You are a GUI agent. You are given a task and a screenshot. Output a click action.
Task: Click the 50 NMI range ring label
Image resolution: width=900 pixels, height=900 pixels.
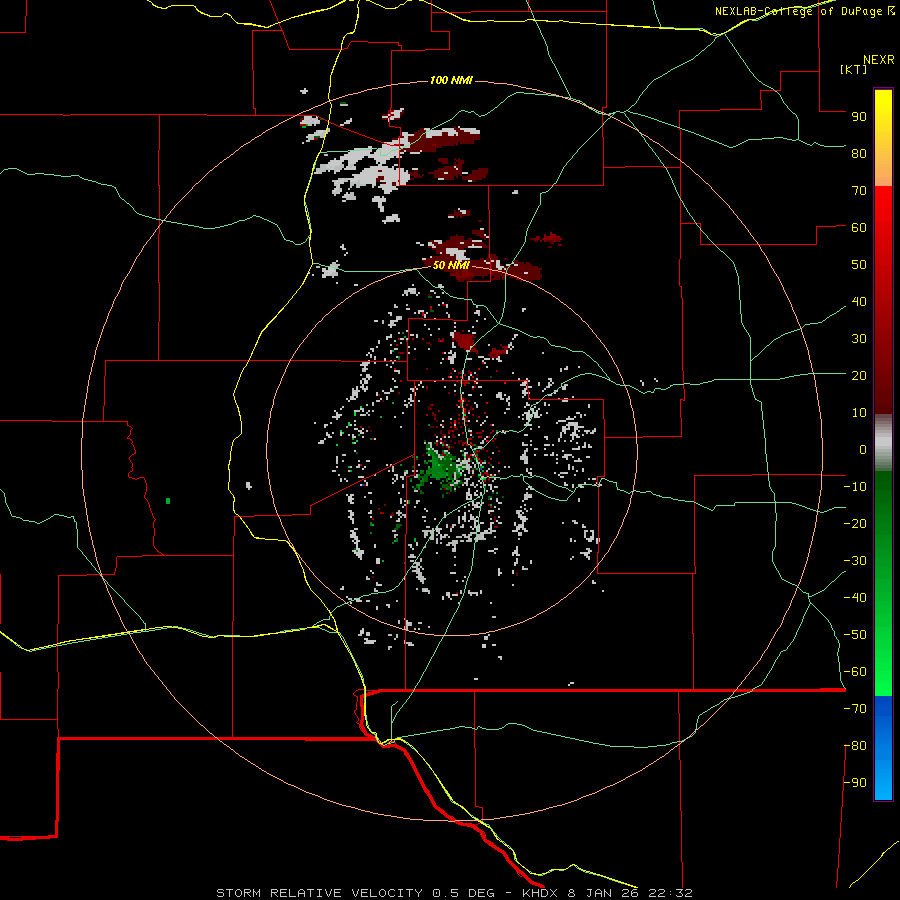pos(451,265)
